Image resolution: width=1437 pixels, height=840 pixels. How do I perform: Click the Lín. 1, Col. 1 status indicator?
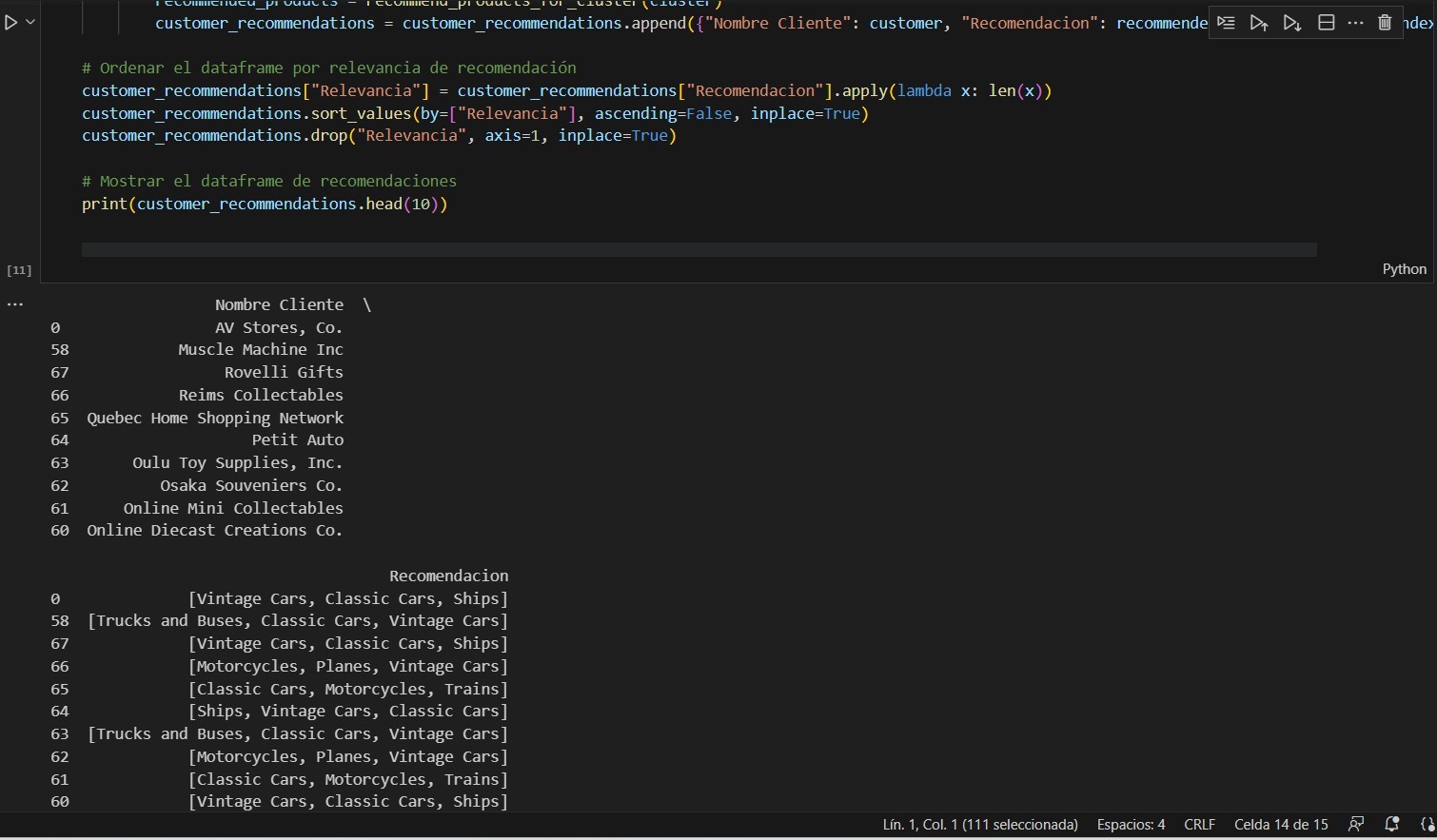pos(980,825)
